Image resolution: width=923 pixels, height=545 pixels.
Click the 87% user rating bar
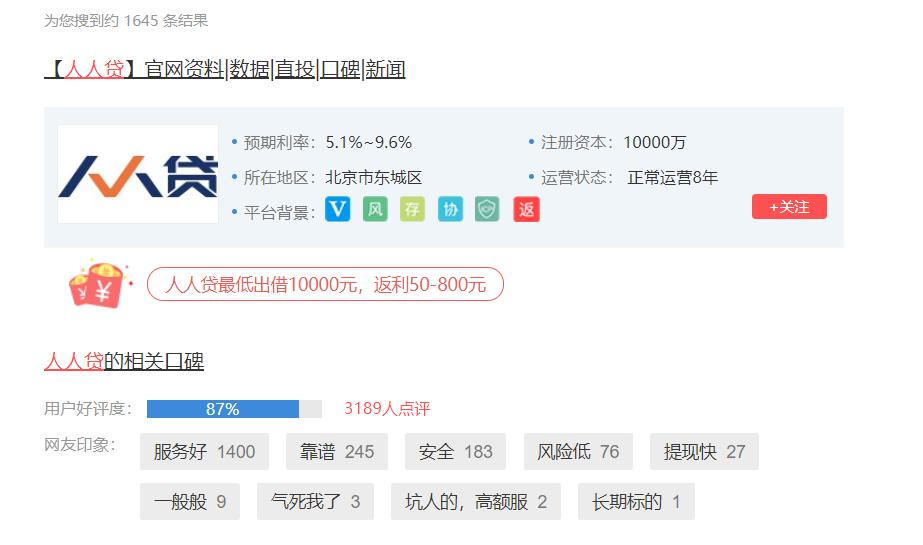point(234,409)
